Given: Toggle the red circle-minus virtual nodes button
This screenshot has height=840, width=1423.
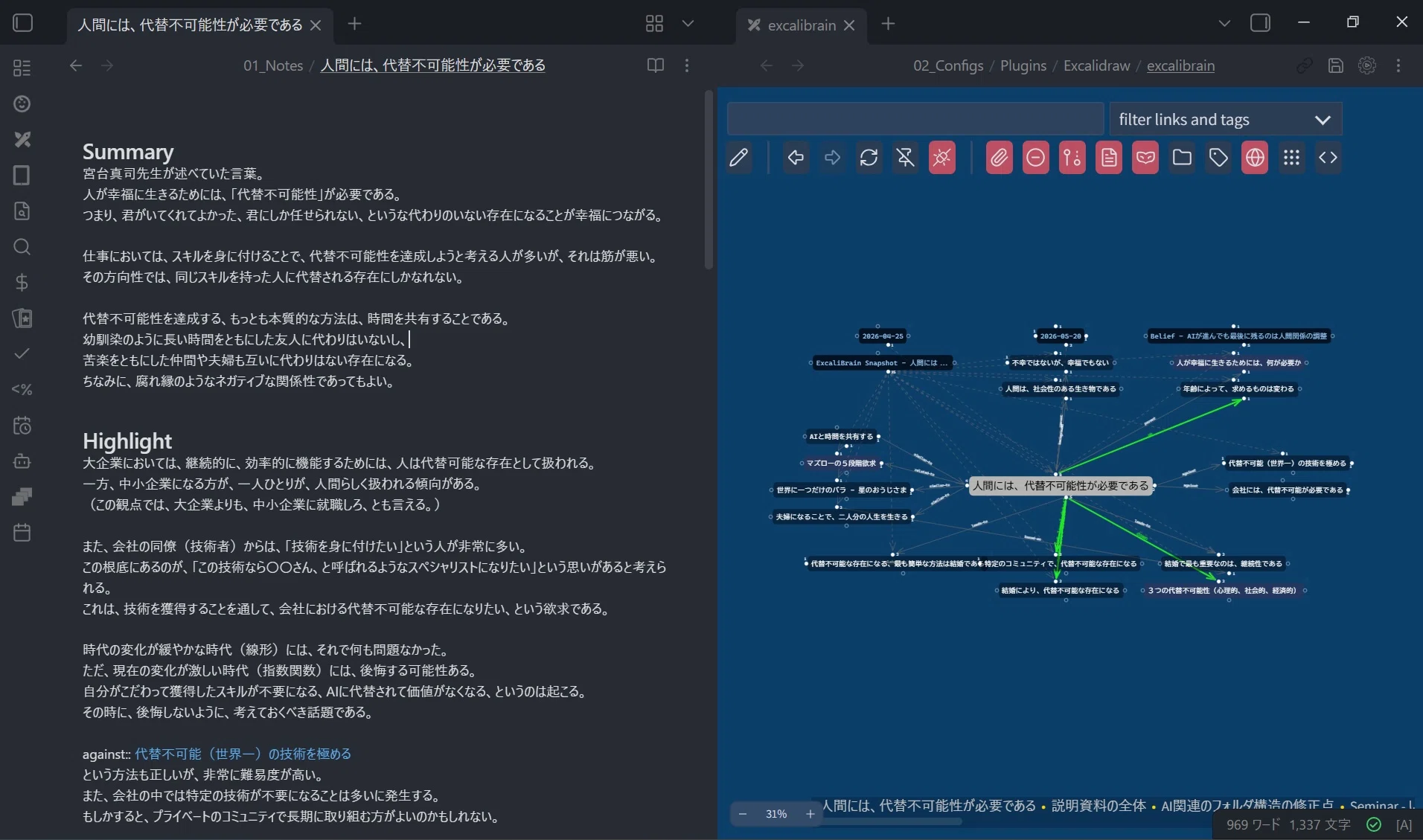Looking at the screenshot, I should click(x=1035, y=158).
